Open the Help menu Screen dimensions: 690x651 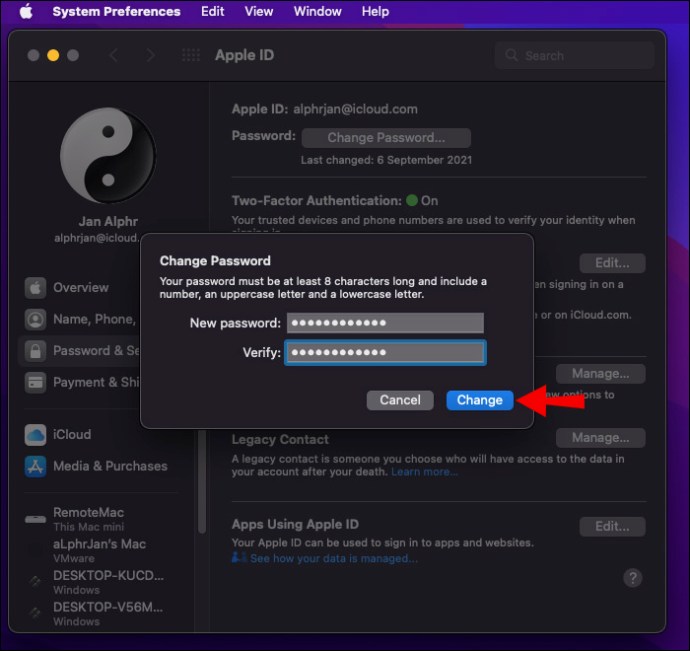(x=375, y=11)
